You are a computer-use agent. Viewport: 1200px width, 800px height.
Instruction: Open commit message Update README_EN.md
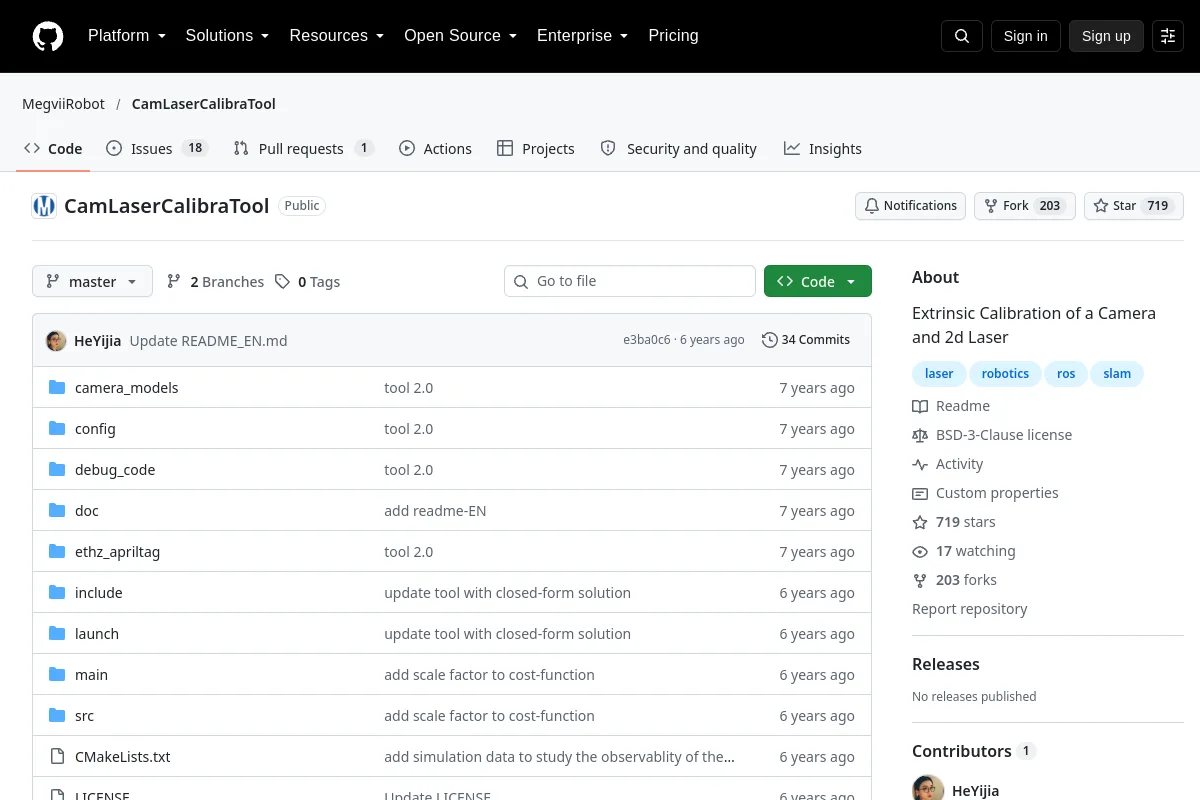[209, 340]
